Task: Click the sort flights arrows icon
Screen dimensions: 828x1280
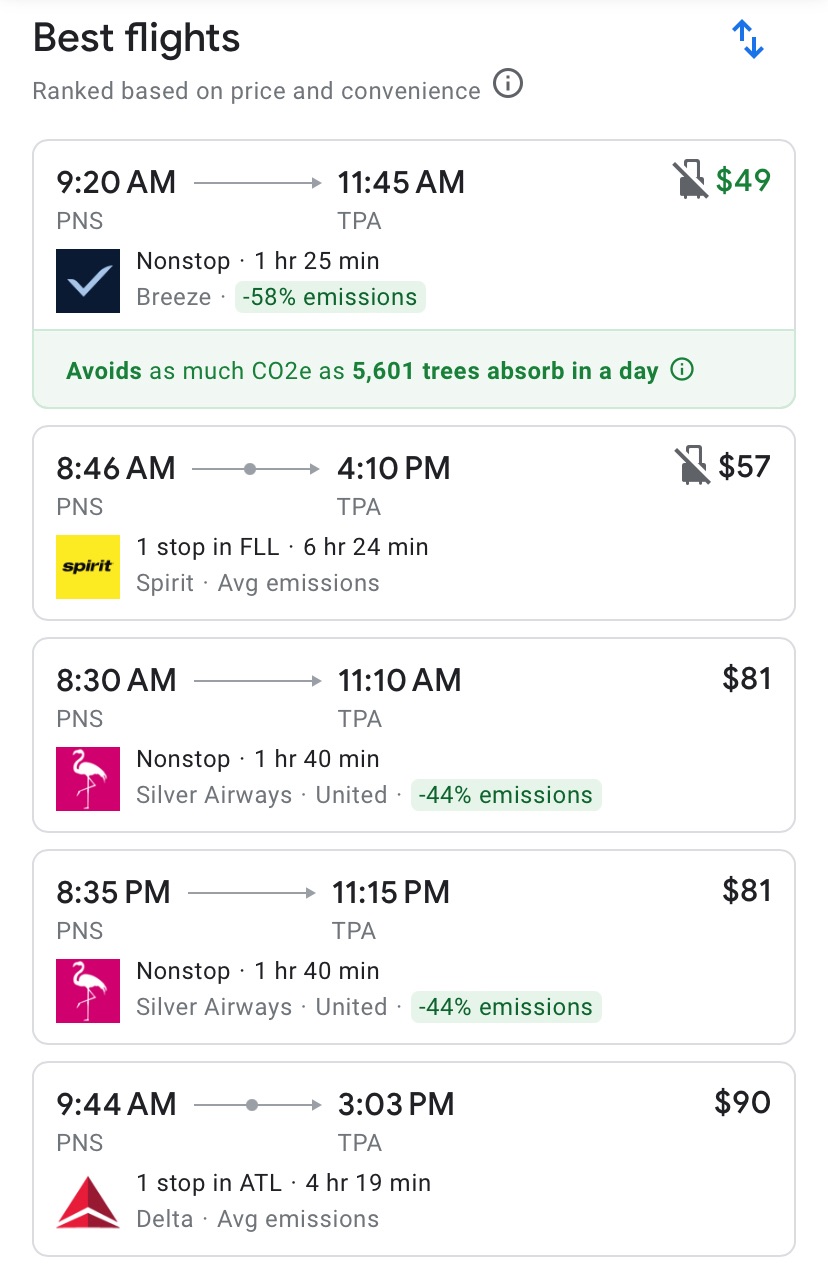Action: coord(747,40)
